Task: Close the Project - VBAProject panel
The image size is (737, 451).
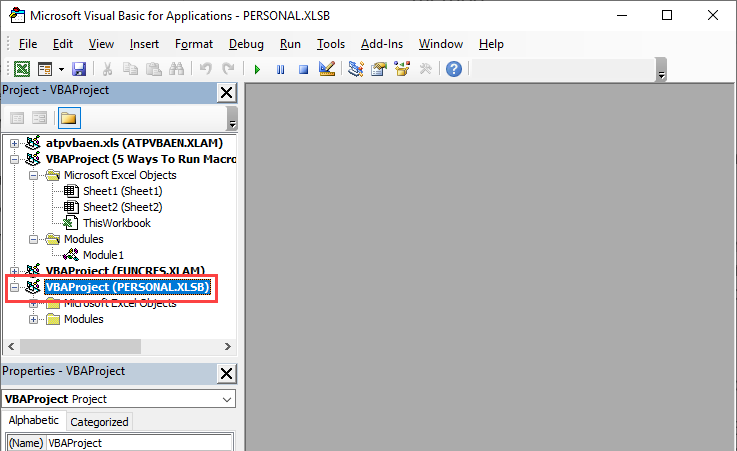Action: tap(227, 93)
